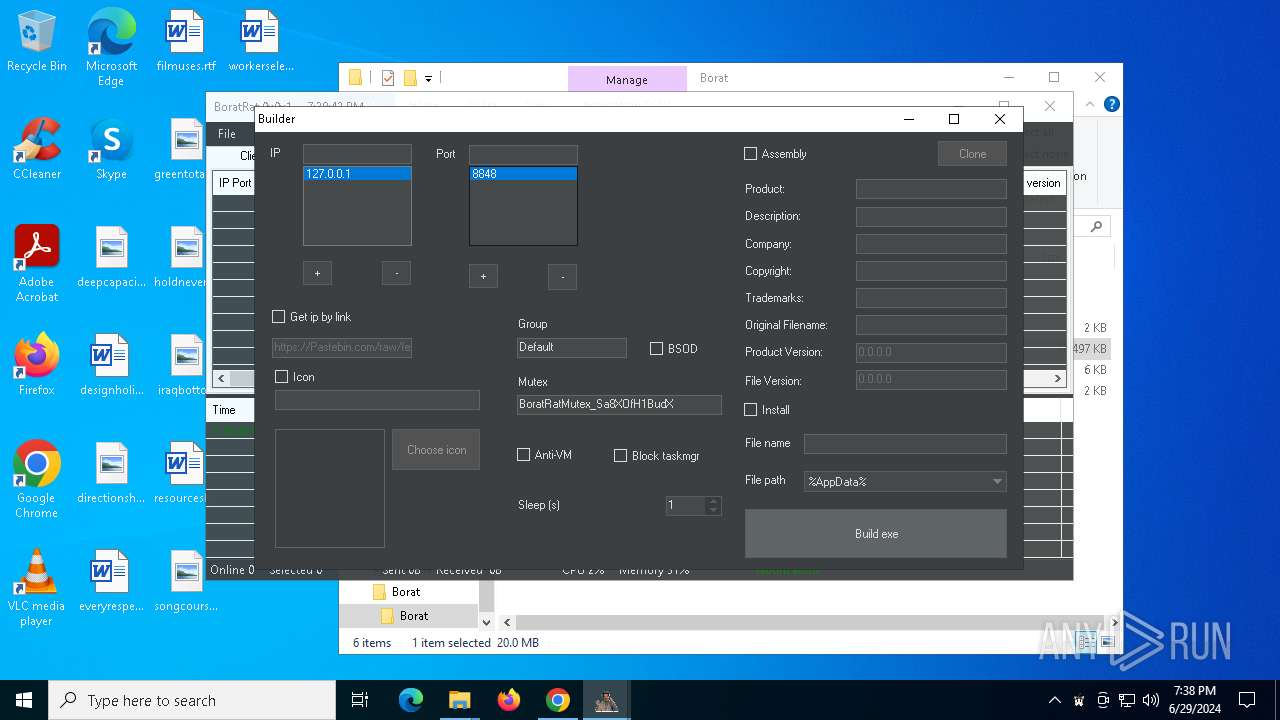The width and height of the screenshot is (1280, 720).
Task: Open Adobe Acrobat desktop shortcut
Action: tap(37, 264)
